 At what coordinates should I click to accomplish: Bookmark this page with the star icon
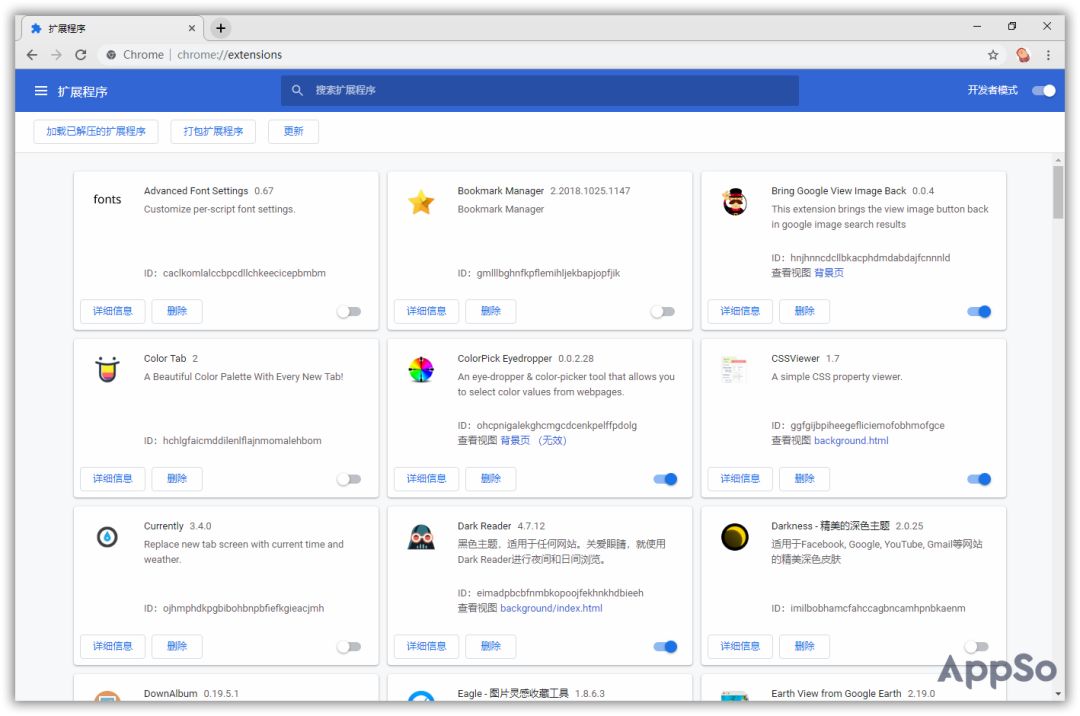(x=993, y=55)
